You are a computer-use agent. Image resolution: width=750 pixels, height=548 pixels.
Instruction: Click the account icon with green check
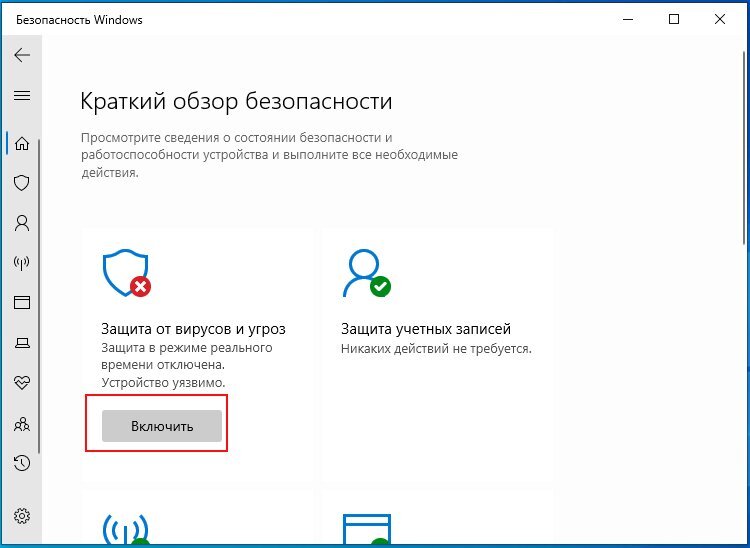tap(367, 273)
